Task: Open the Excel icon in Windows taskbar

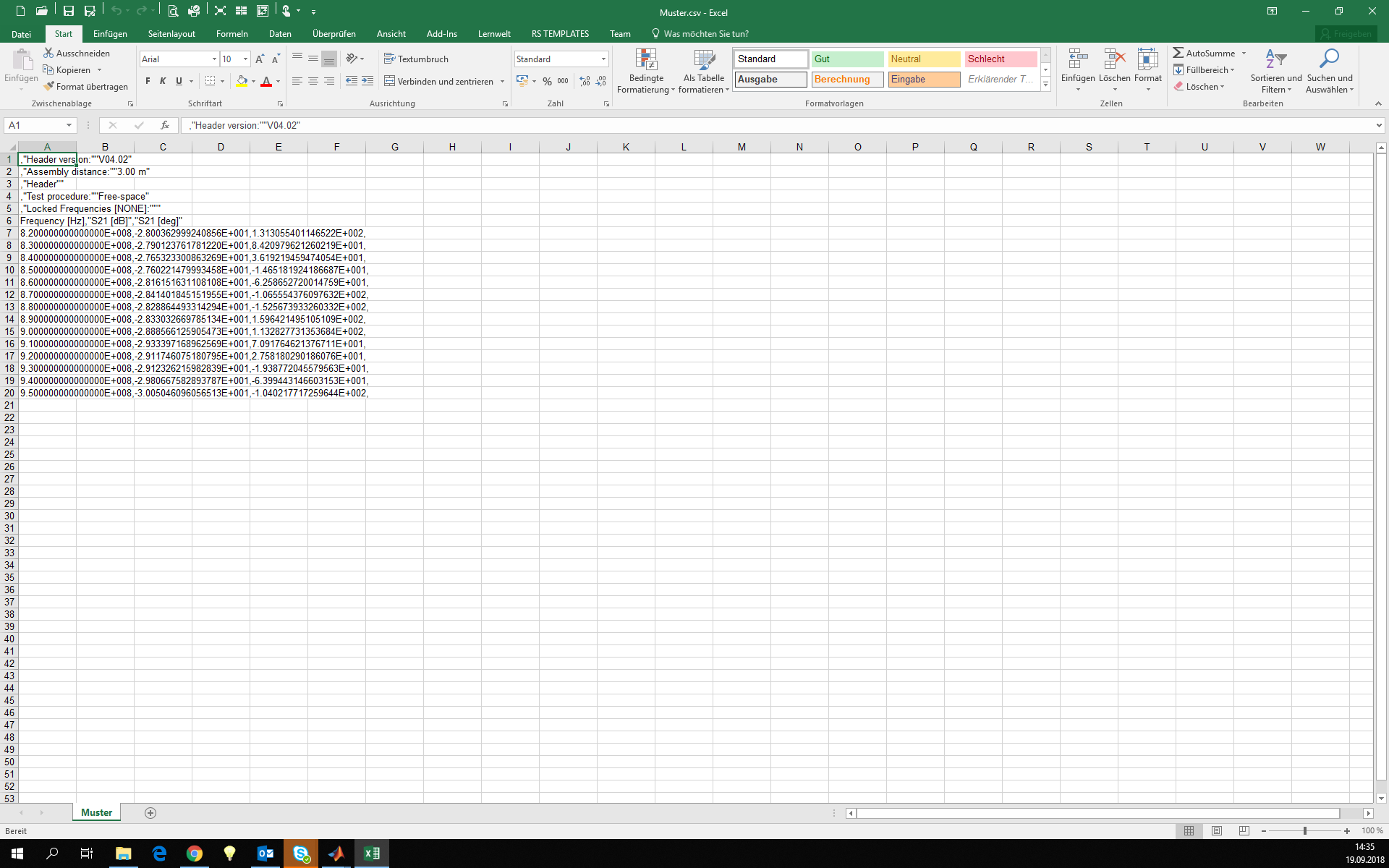Action: (372, 854)
